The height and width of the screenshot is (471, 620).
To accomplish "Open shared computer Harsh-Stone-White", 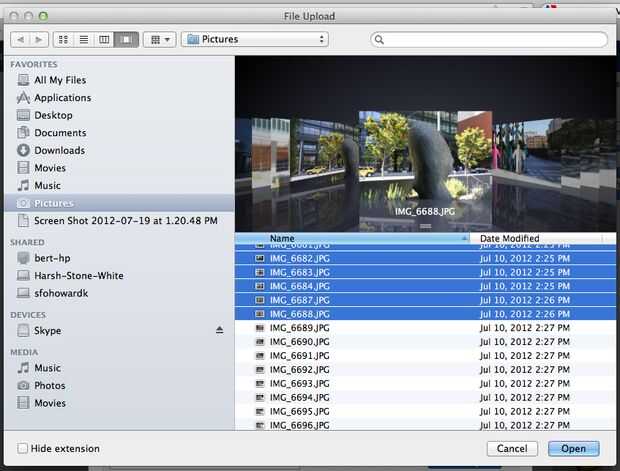I will [x=119, y=276].
